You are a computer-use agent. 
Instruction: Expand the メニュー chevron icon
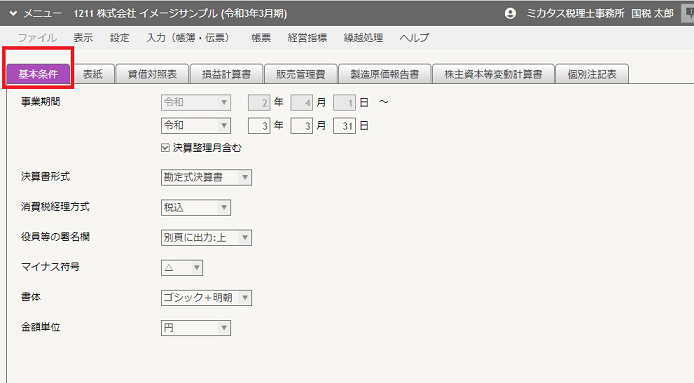click(13, 14)
